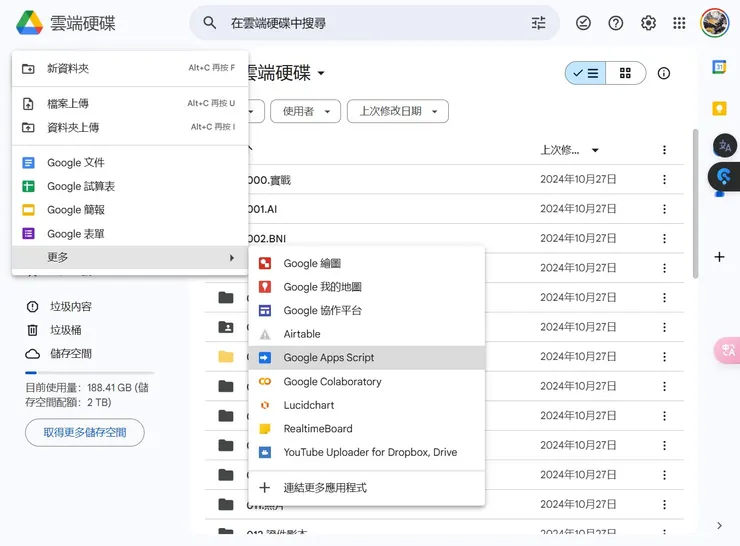Click the 儲存空間 cloud icon
Screen dimensions: 740x546
coord(32,353)
